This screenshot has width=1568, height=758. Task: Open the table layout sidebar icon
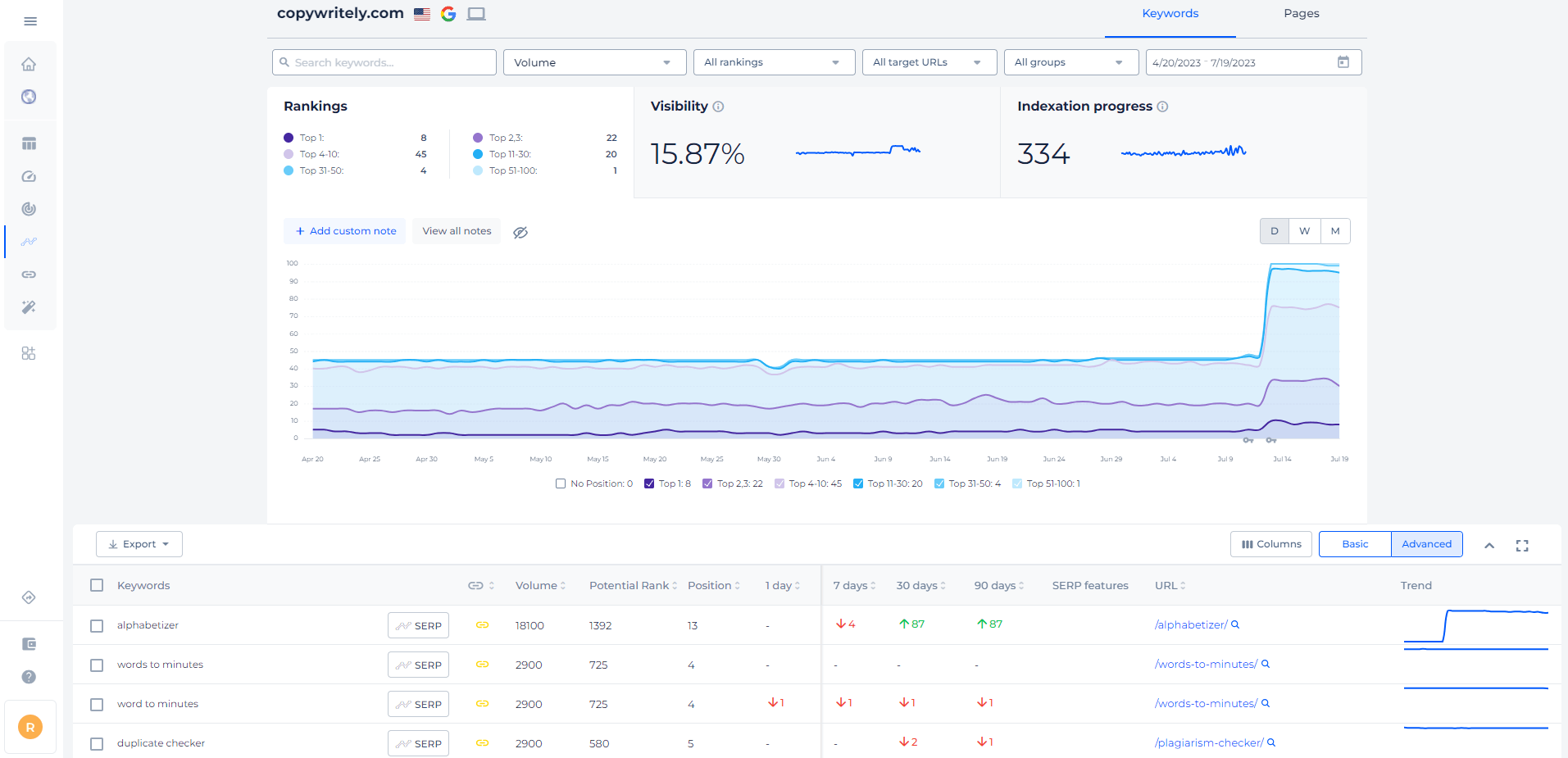[x=29, y=143]
